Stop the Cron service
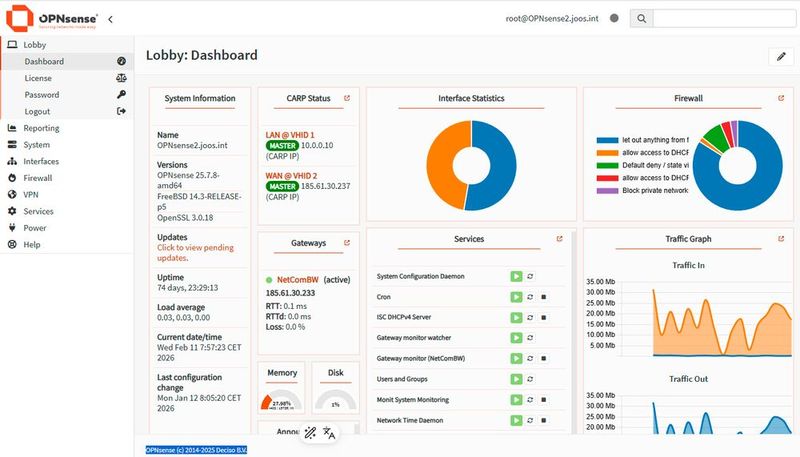The image size is (800, 457). pos(544,297)
